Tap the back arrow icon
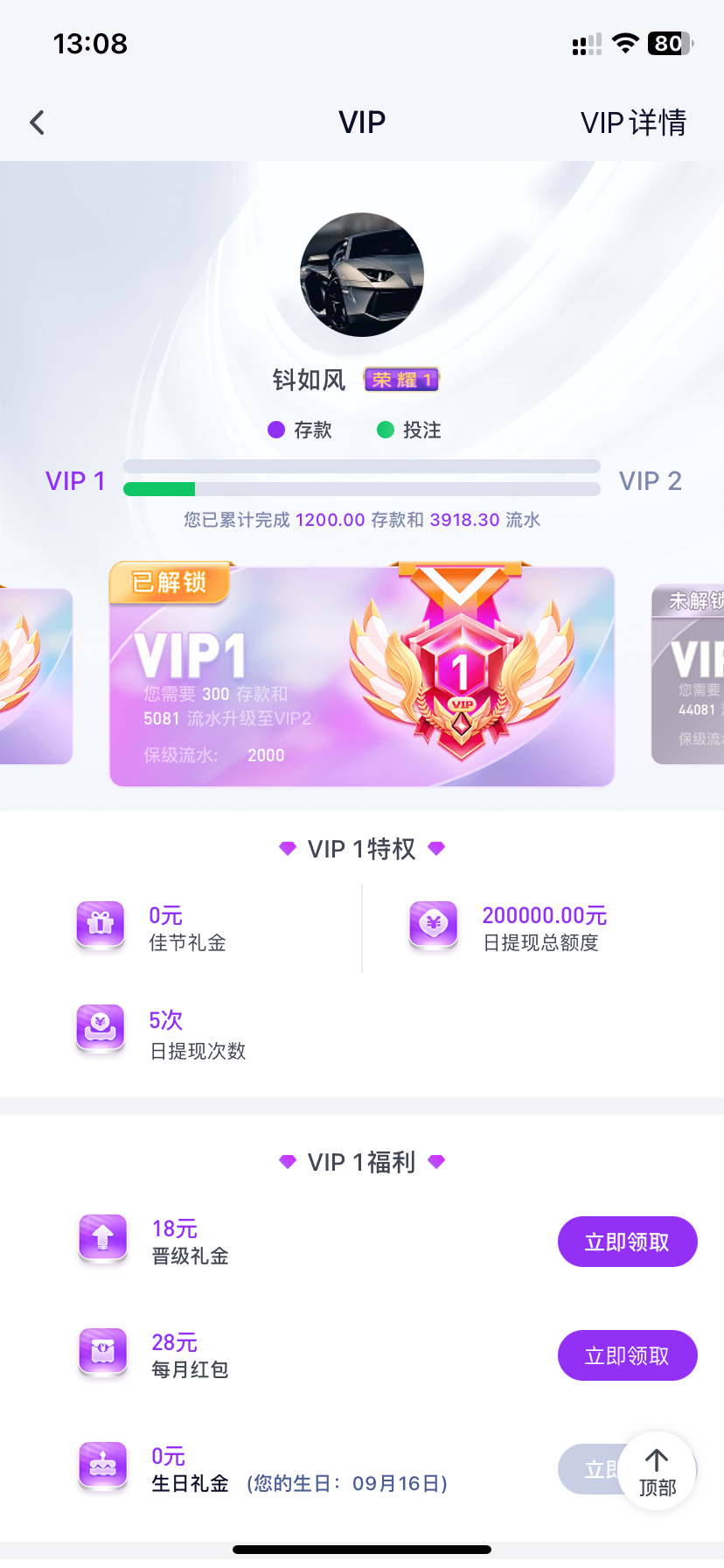The image size is (724, 1568). [37, 122]
